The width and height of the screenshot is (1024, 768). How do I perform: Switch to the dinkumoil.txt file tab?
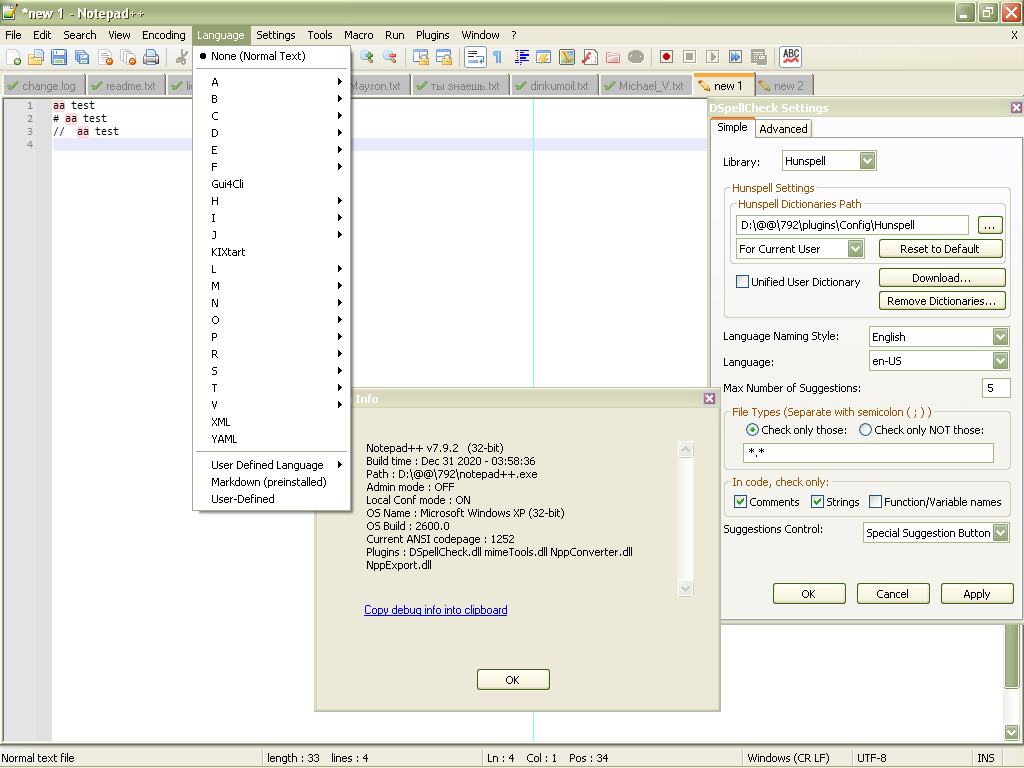(x=554, y=86)
